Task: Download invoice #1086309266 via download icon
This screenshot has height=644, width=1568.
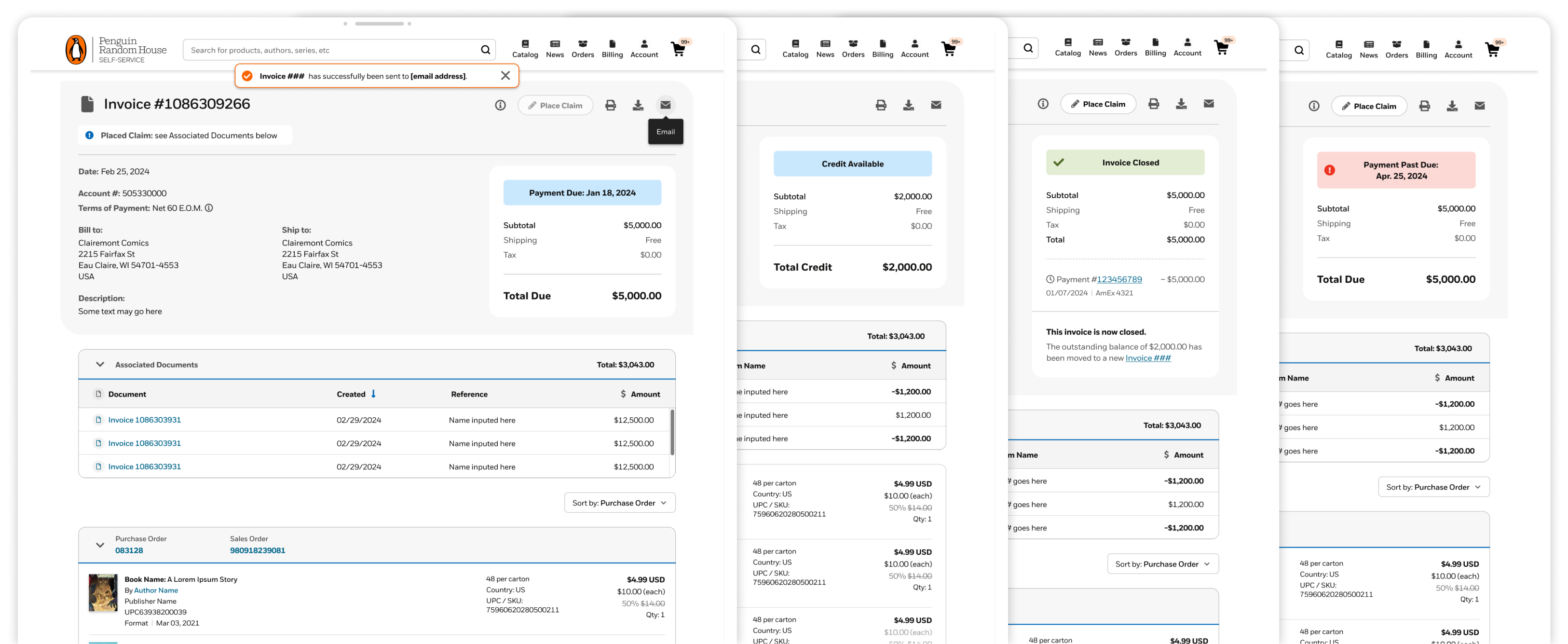Action: click(x=637, y=105)
